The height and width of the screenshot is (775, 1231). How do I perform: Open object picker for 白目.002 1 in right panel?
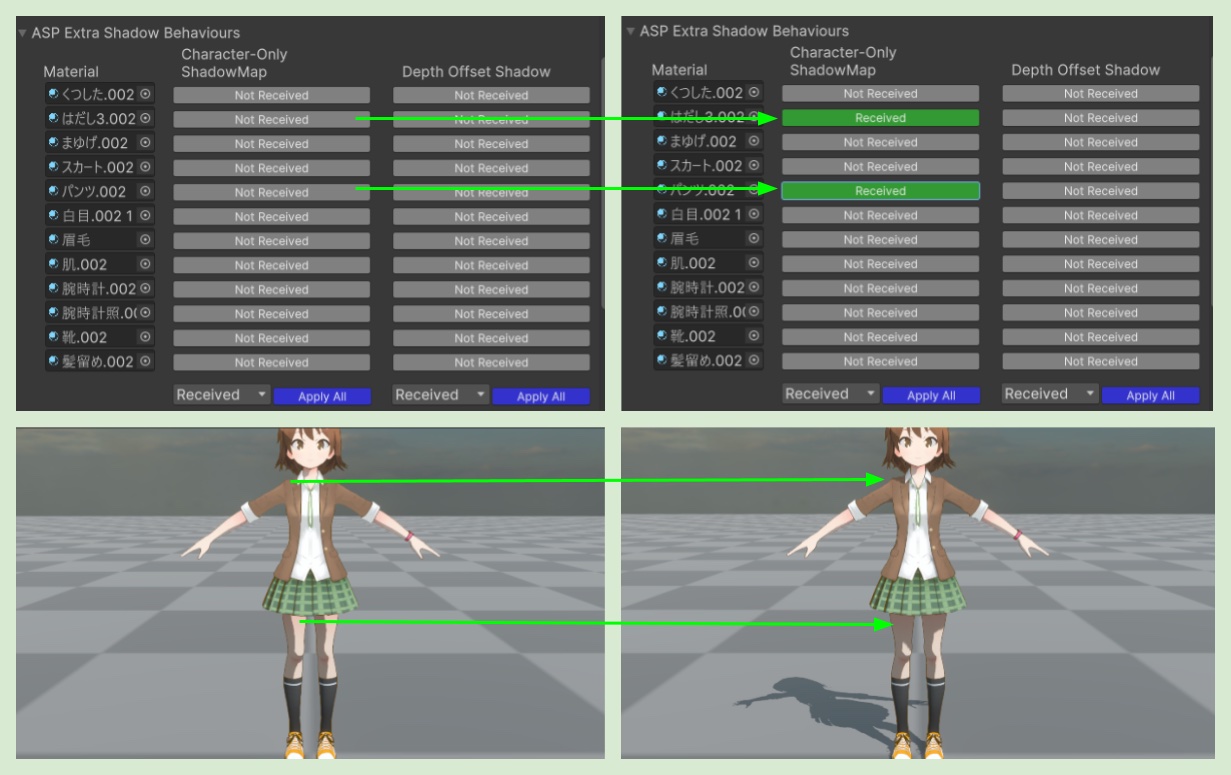tap(754, 215)
